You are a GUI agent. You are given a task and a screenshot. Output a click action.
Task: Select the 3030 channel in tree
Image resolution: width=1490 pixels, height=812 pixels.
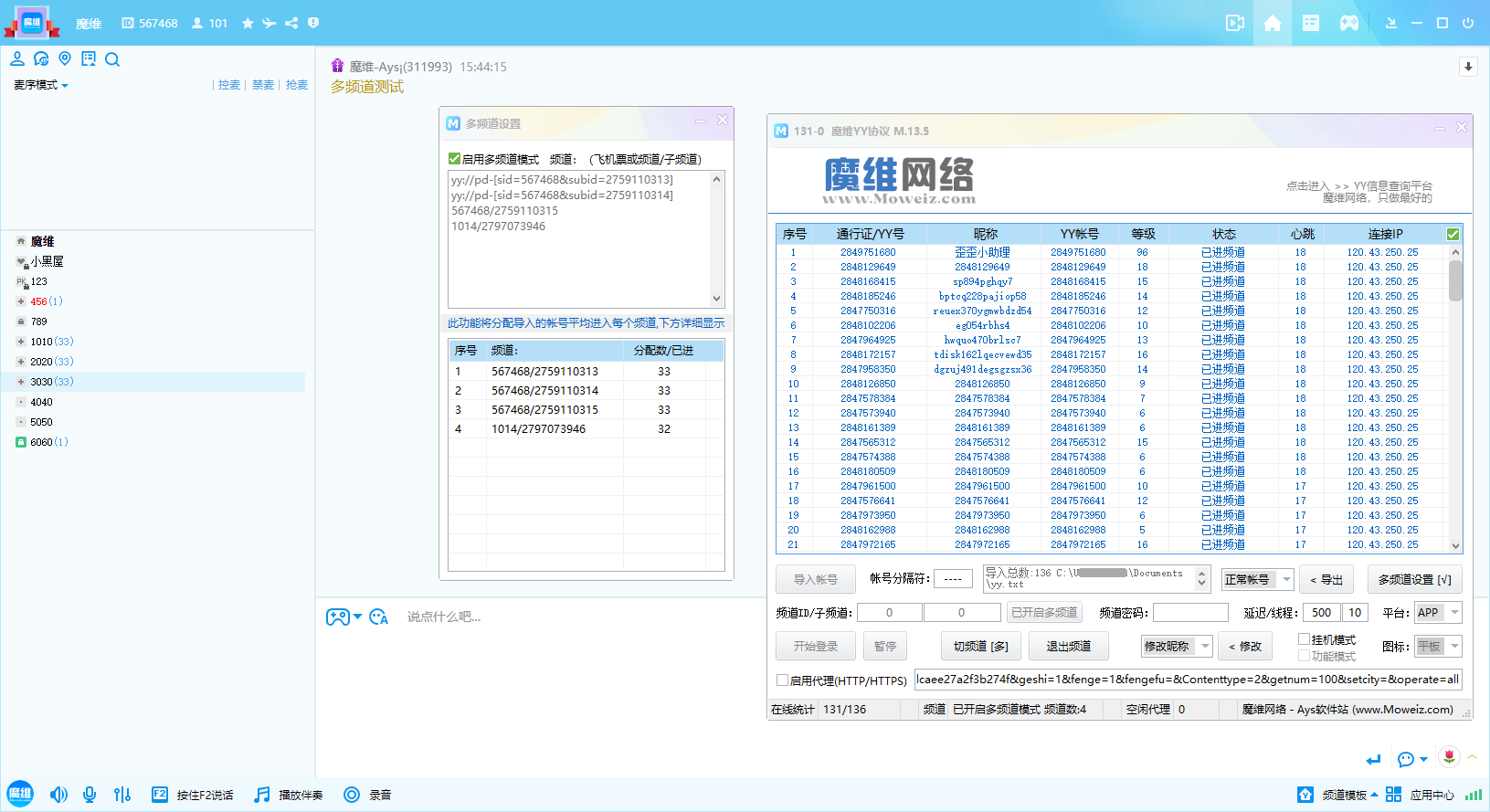[153, 382]
